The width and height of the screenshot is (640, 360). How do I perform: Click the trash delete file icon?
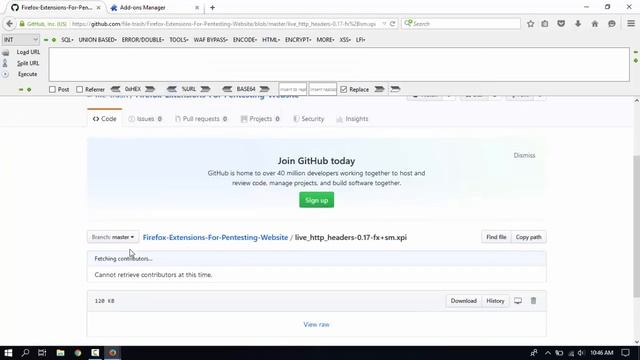(x=533, y=301)
